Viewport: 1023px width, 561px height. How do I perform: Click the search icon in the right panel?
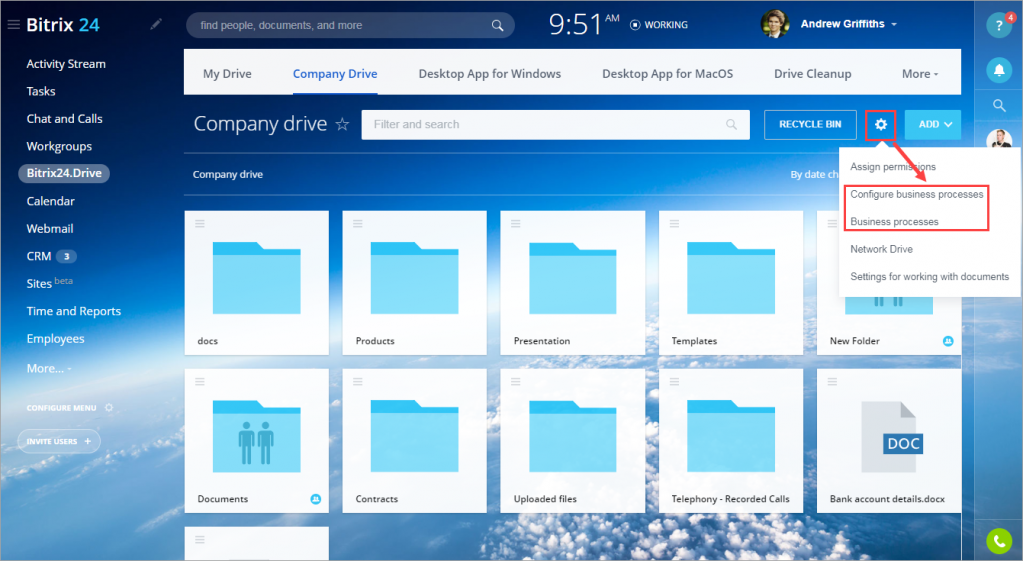pos(999,105)
